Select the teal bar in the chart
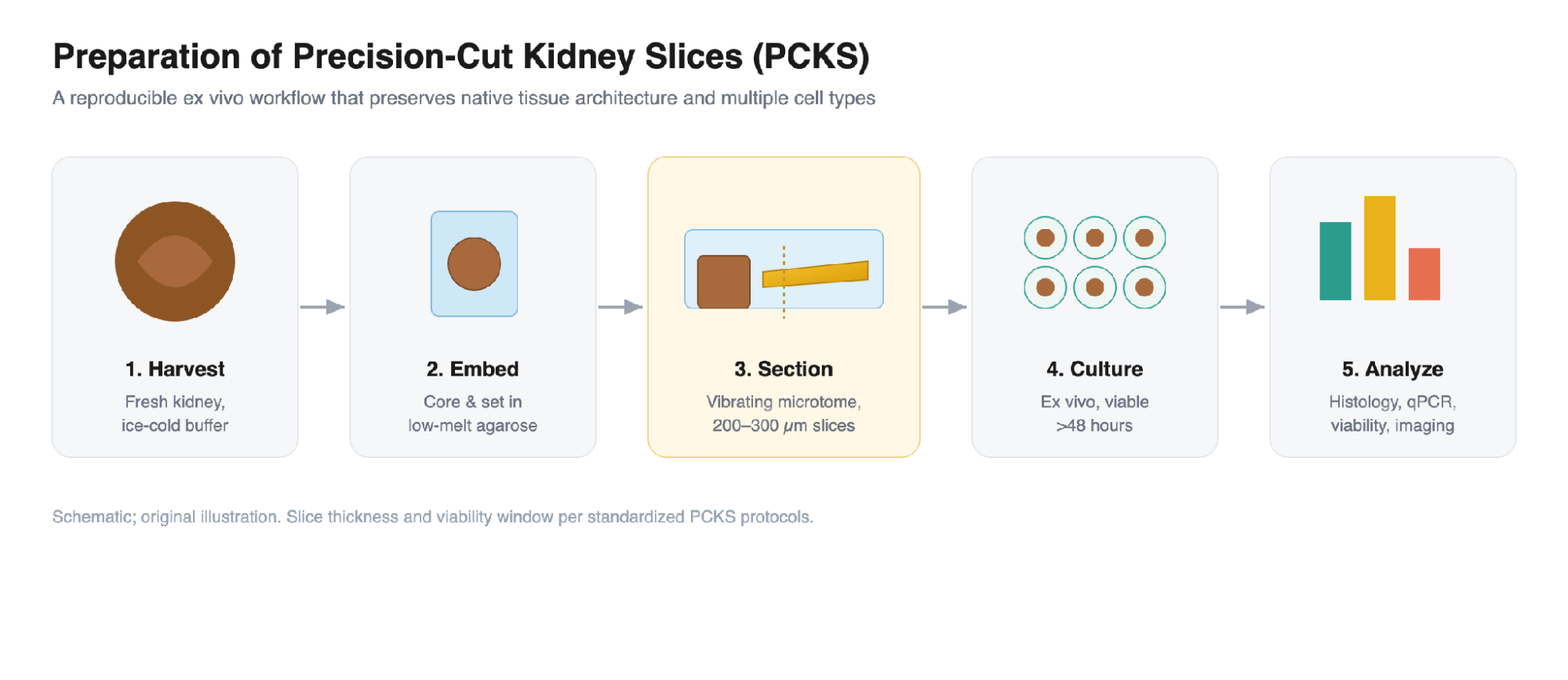This screenshot has width=1568, height=680. [1335, 261]
